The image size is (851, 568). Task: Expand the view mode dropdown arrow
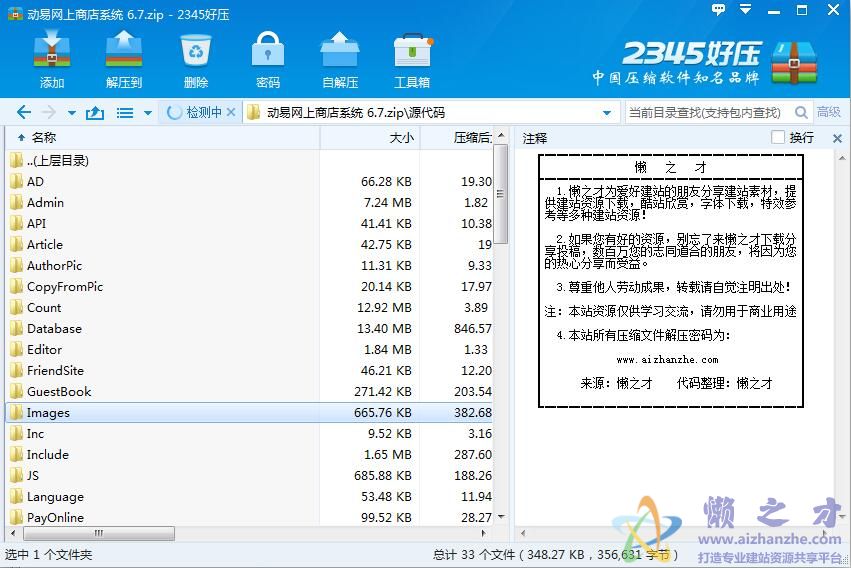148,113
